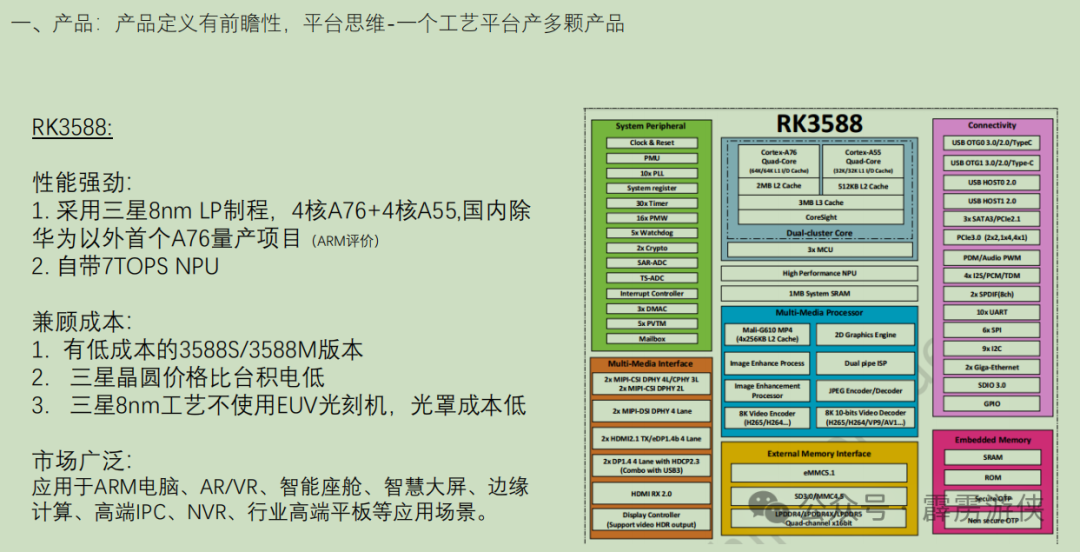The height and width of the screenshot is (552, 1080).
Task: Click the 'USB HOST0 2.0' block
Action: (x=992, y=183)
